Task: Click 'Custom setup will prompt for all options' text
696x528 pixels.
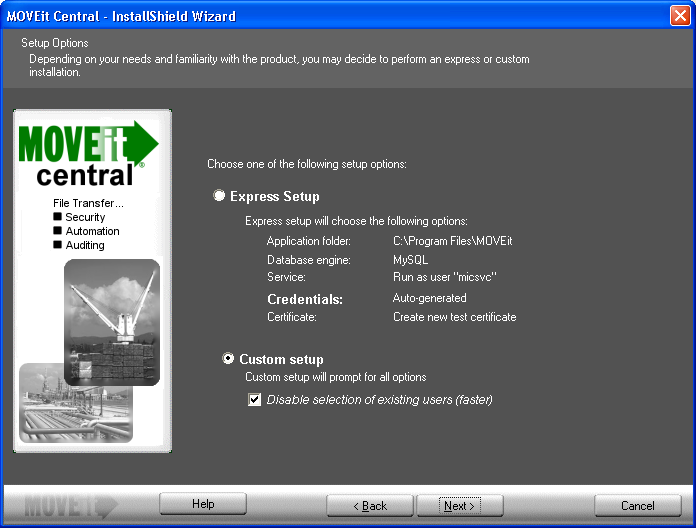Action: (336, 377)
